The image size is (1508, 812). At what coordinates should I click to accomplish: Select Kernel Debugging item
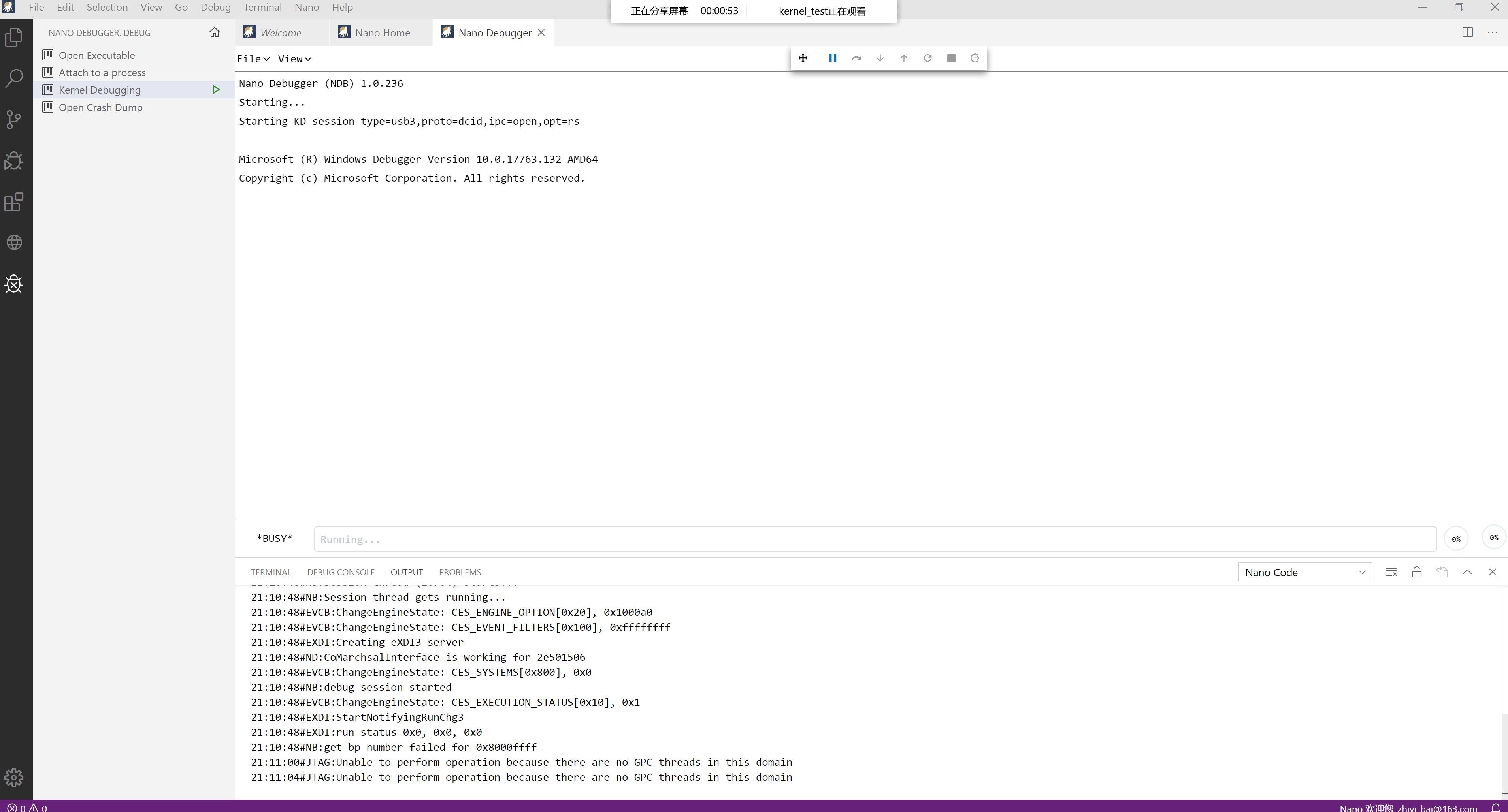[x=134, y=90]
